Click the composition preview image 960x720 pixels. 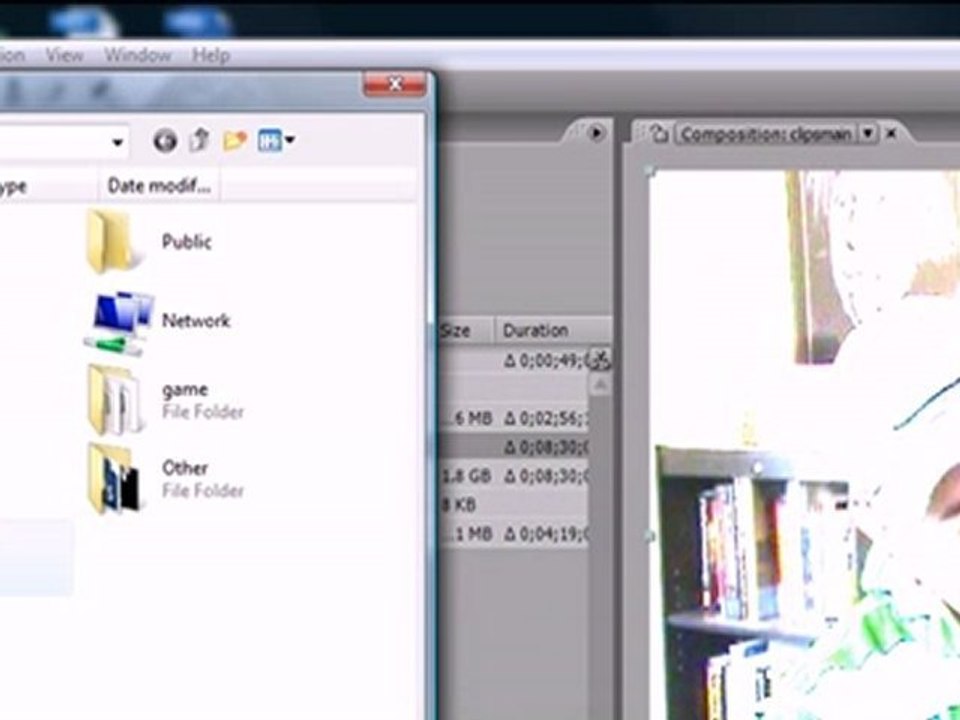804,445
